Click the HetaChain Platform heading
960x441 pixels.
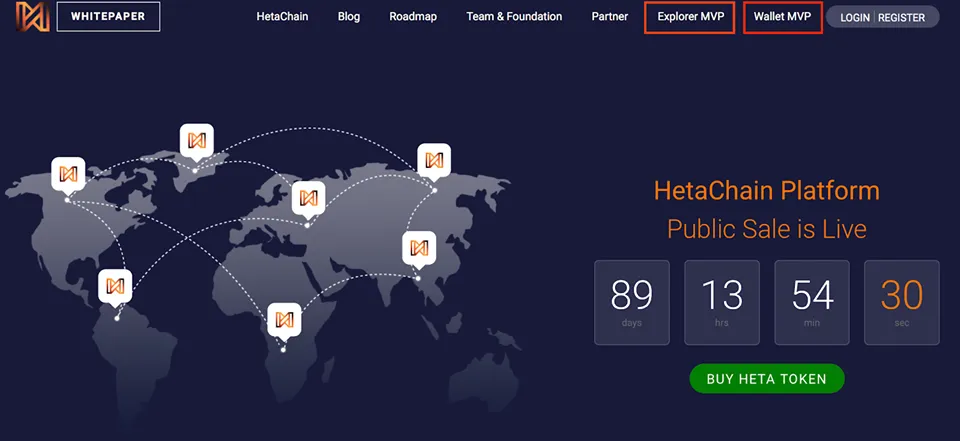pyautogui.click(x=767, y=190)
